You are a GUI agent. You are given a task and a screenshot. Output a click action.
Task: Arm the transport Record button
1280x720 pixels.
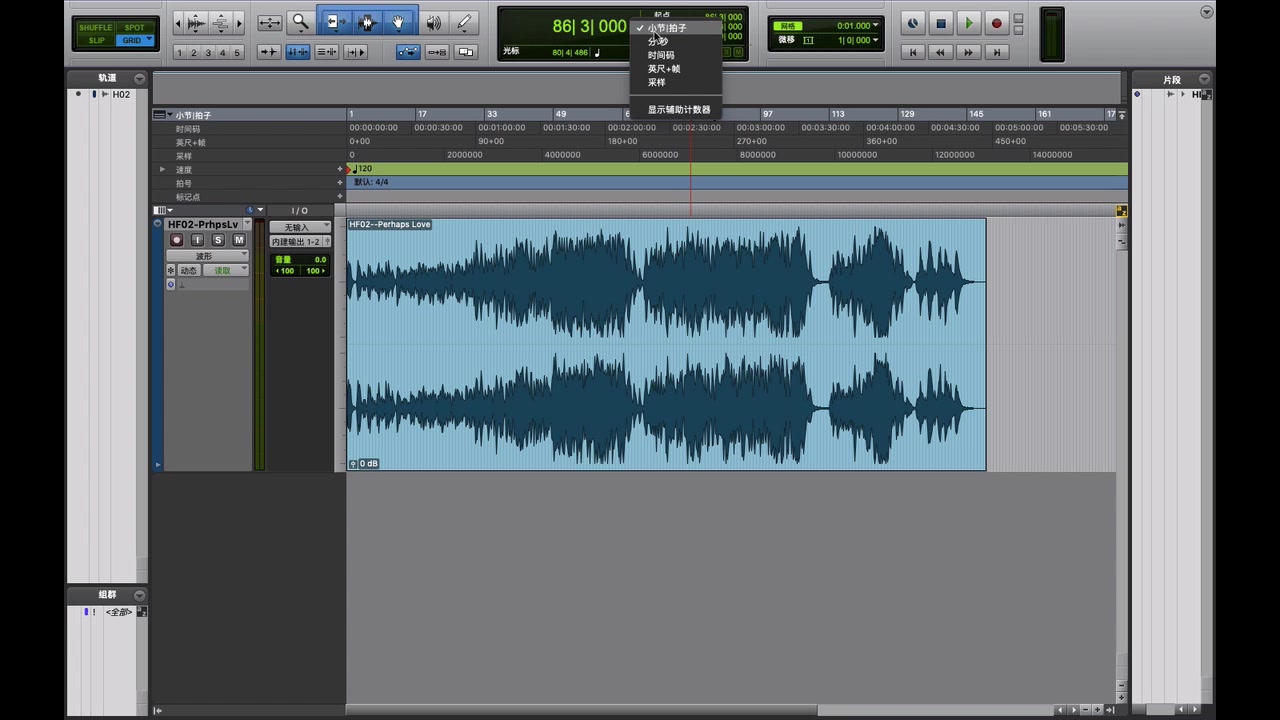pos(997,23)
